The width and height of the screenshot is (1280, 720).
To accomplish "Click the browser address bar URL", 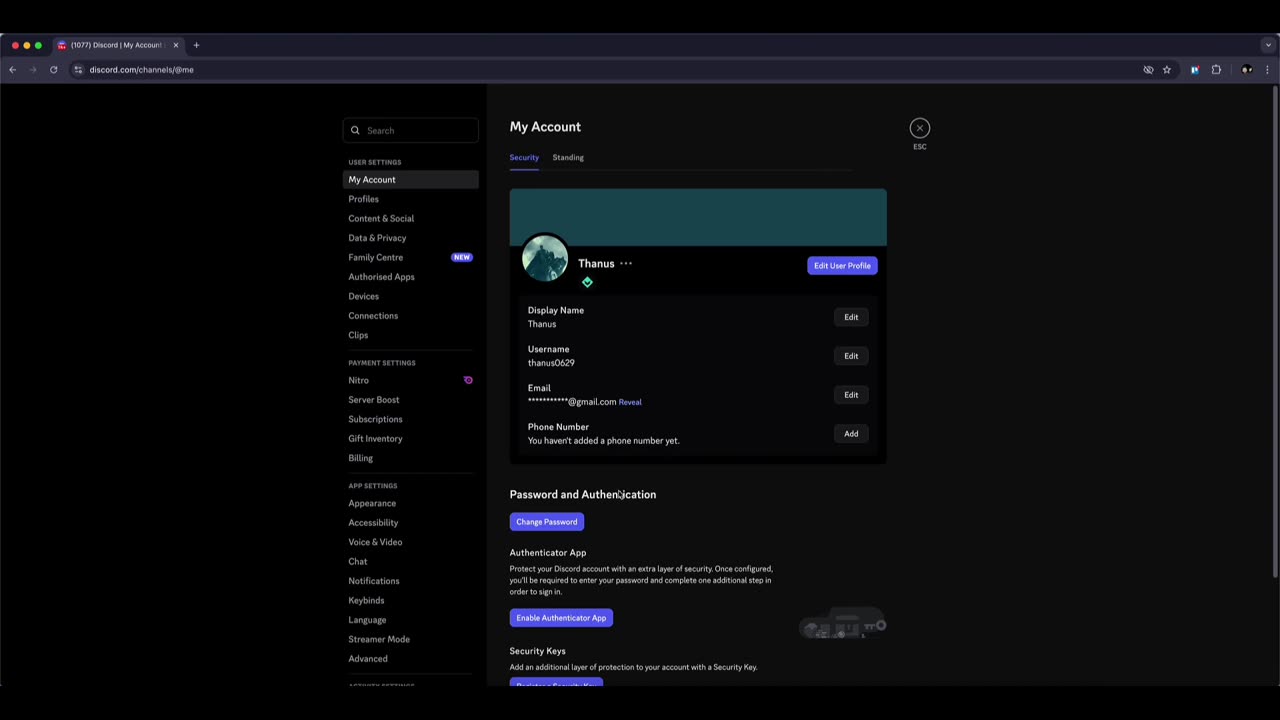I will pyautogui.click(x=141, y=70).
